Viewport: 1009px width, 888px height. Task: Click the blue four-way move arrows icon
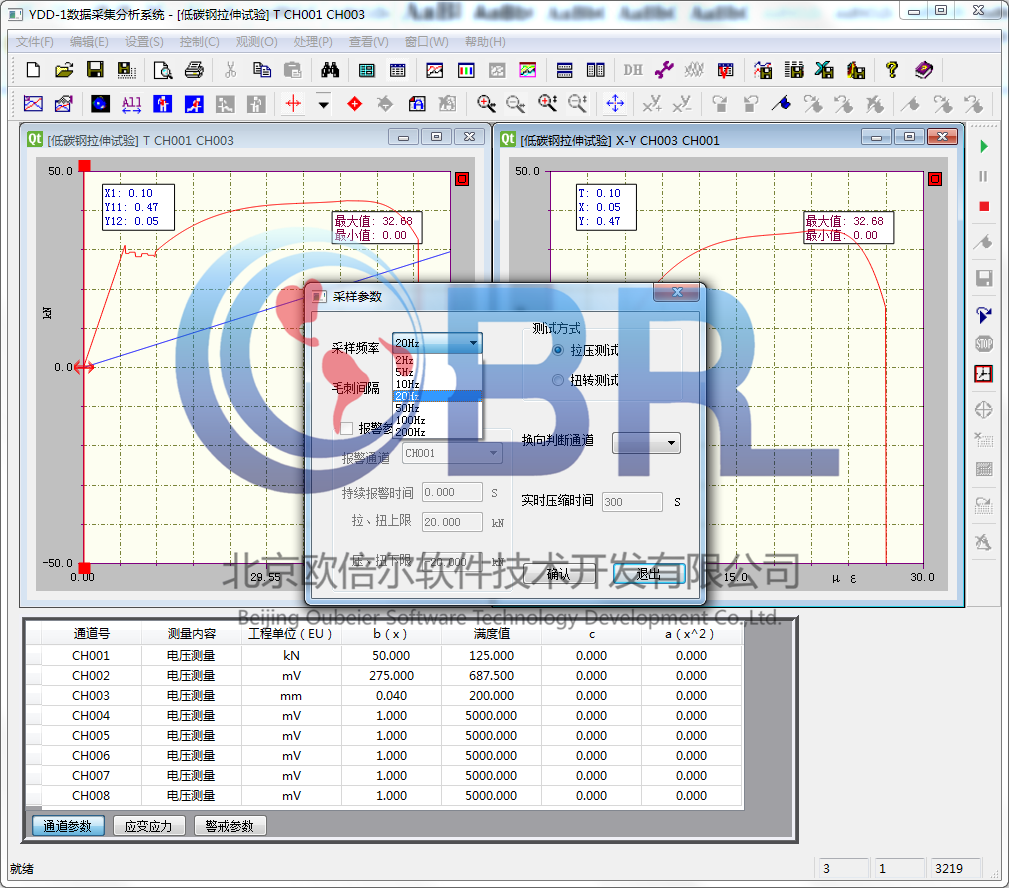pos(615,103)
